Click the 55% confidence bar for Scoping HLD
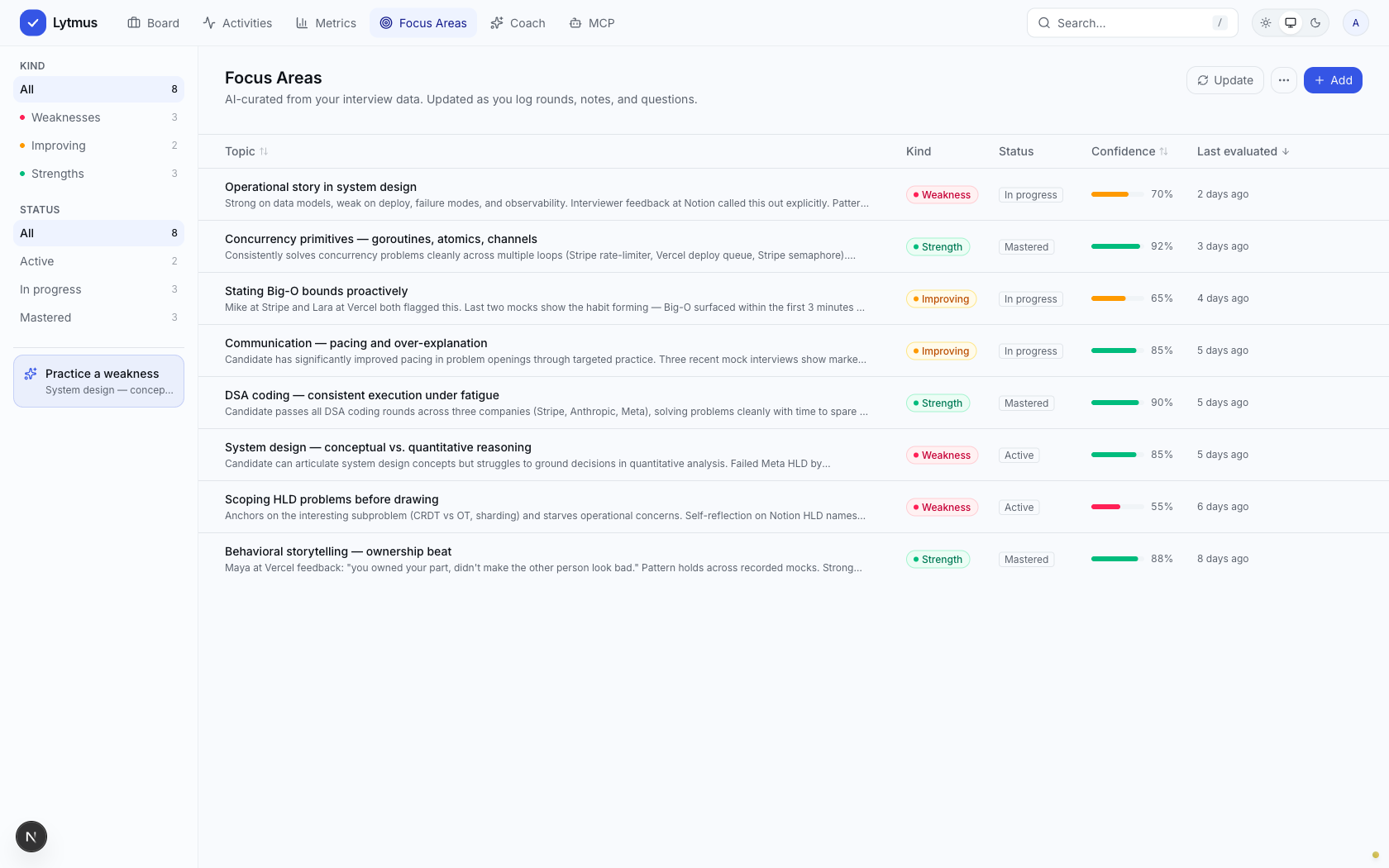Image resolution: width=1389 pixels, height=868 pixels. point(1115,507)
